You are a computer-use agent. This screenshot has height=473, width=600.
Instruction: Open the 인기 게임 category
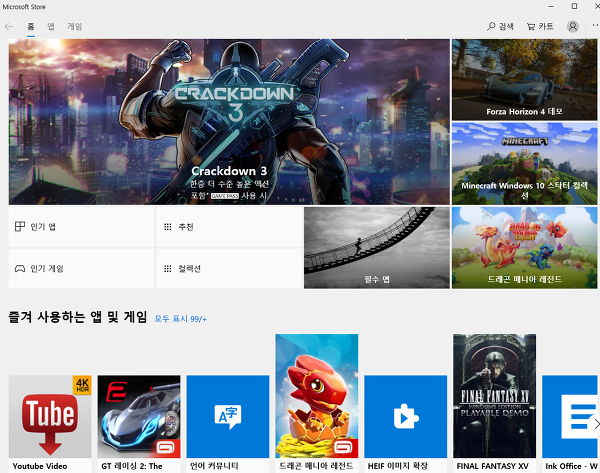pos(82,269)
